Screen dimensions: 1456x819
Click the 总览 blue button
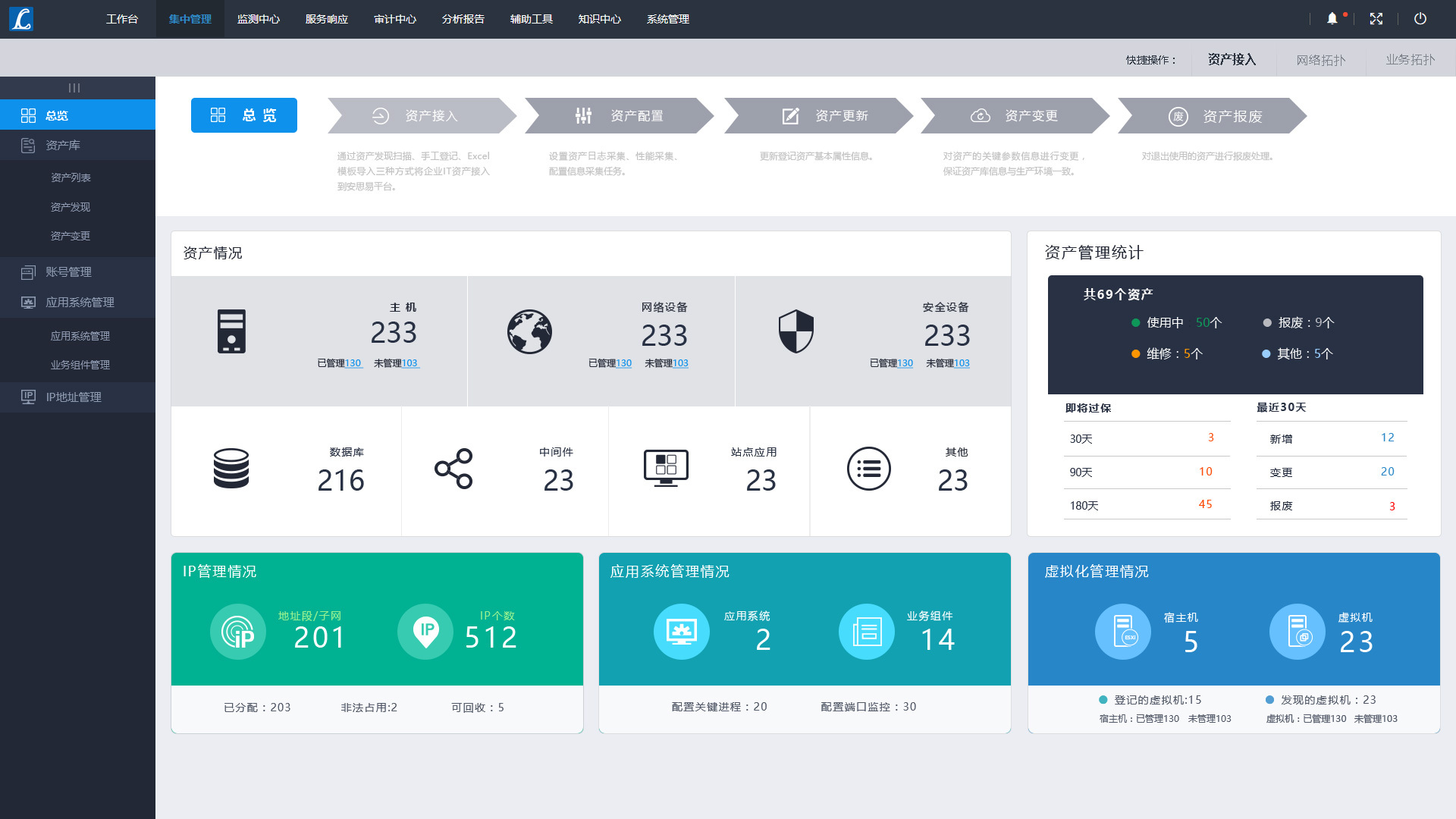click(243, 115)
